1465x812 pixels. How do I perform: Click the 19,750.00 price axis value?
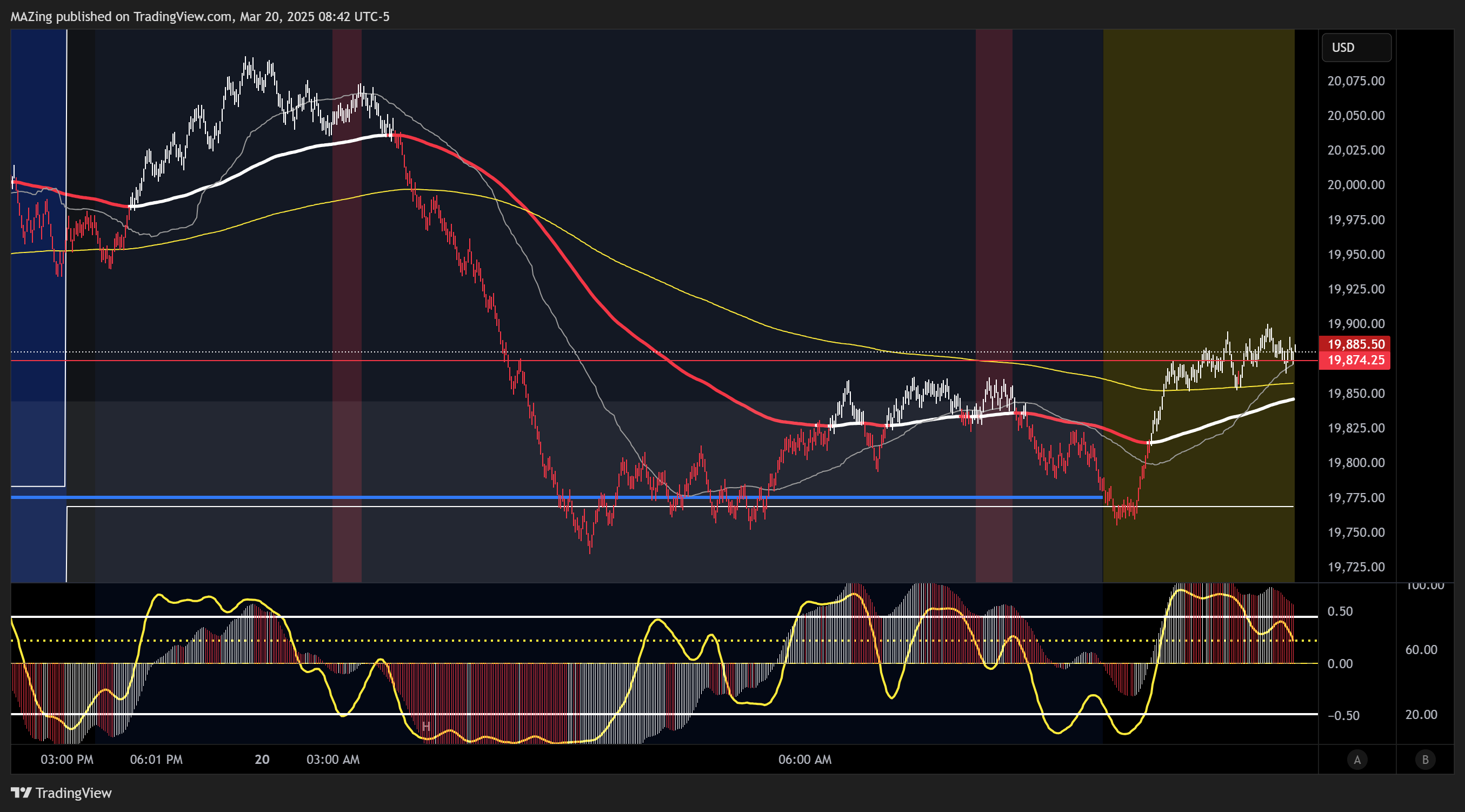pyautogui.click(x=1356, y=533)
